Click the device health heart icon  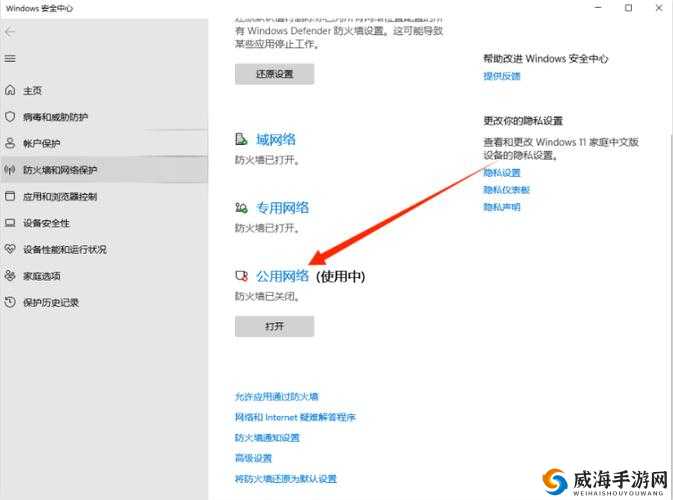pyautogui.click(x=10, y=249)
